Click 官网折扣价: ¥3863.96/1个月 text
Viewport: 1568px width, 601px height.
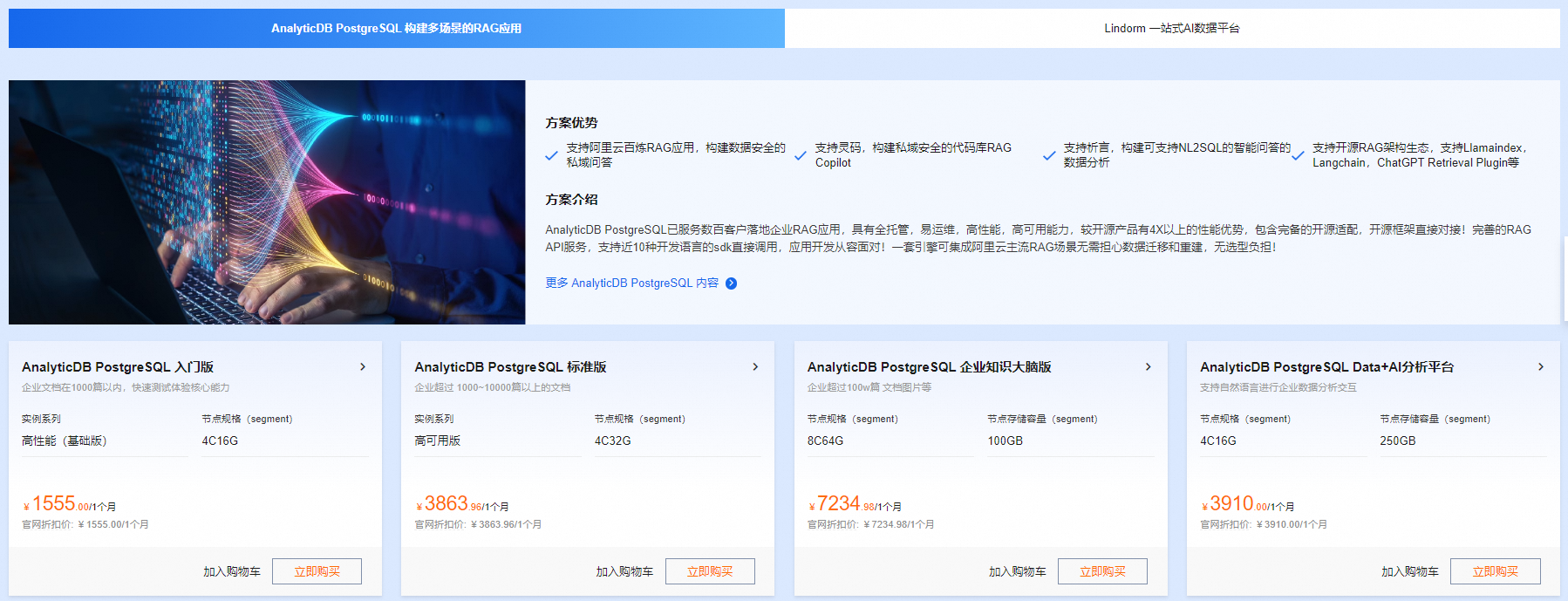point(478,524)
